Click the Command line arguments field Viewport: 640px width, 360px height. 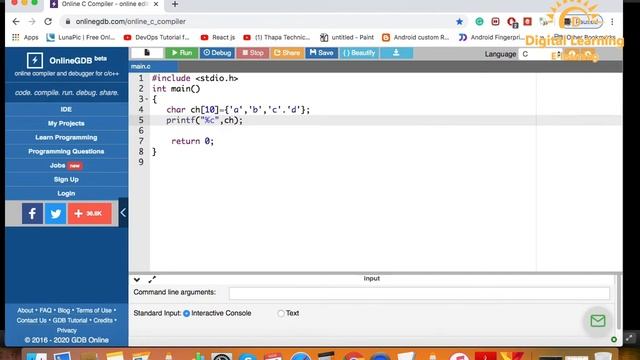coord(419,293)
